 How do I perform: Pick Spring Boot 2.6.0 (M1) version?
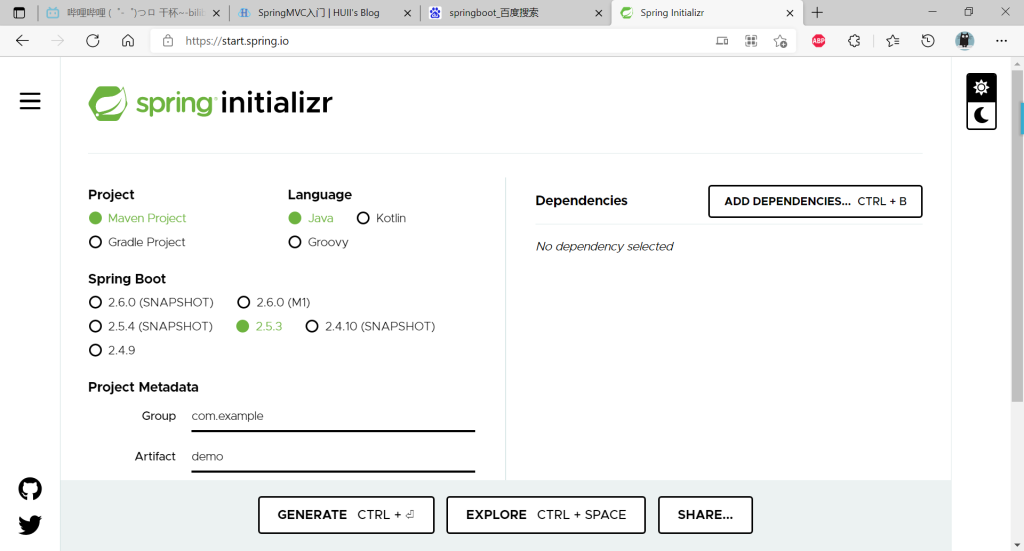click(244, 302)
